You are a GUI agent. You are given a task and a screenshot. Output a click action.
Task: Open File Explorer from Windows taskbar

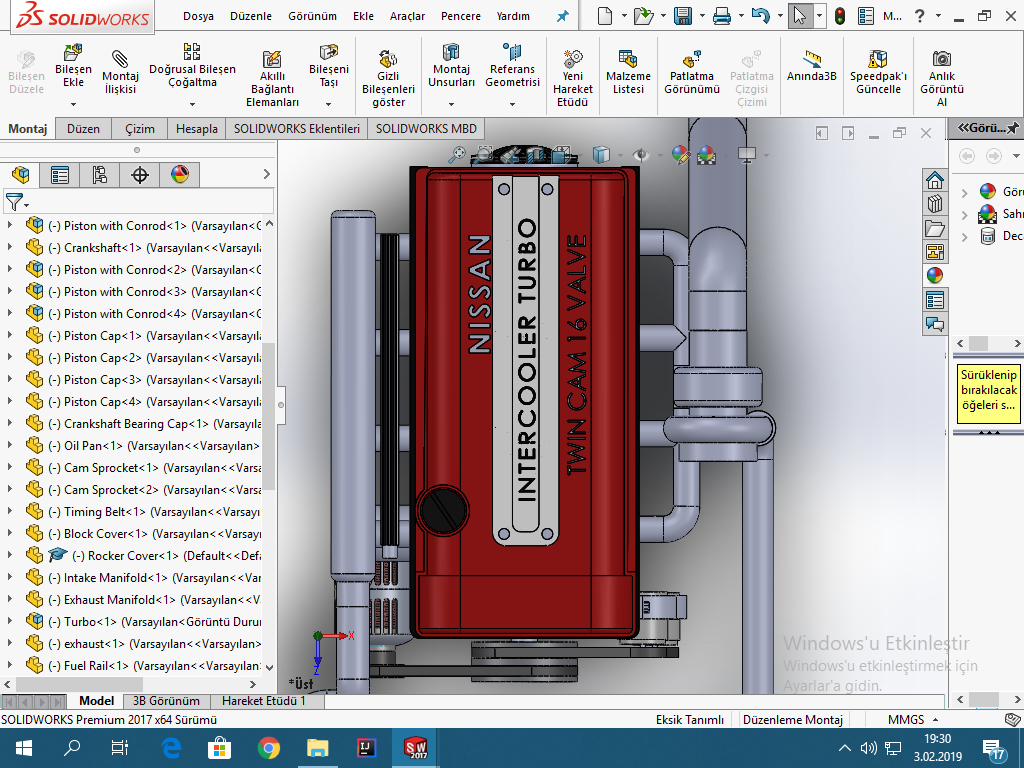coord(317,748)
